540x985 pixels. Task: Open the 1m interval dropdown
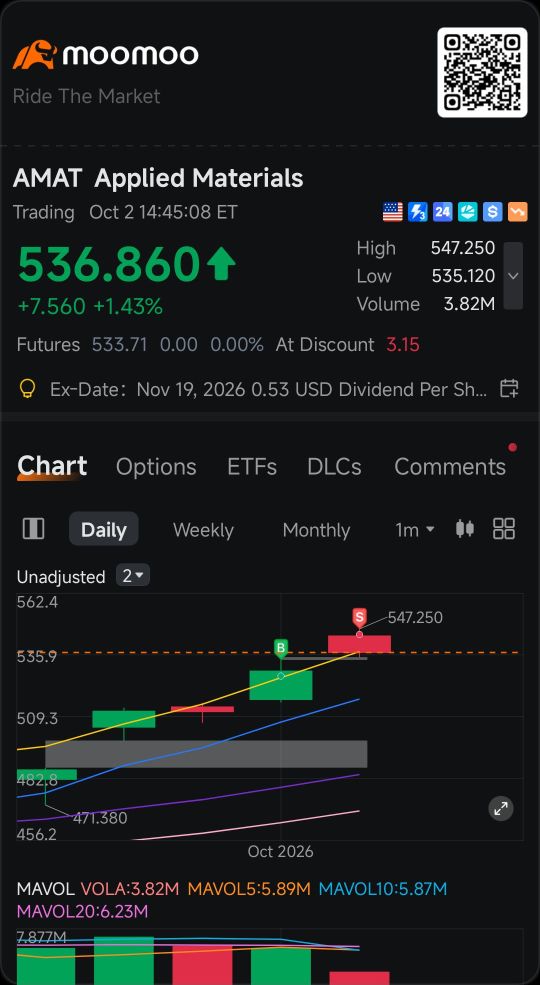(x=414, y=530)
